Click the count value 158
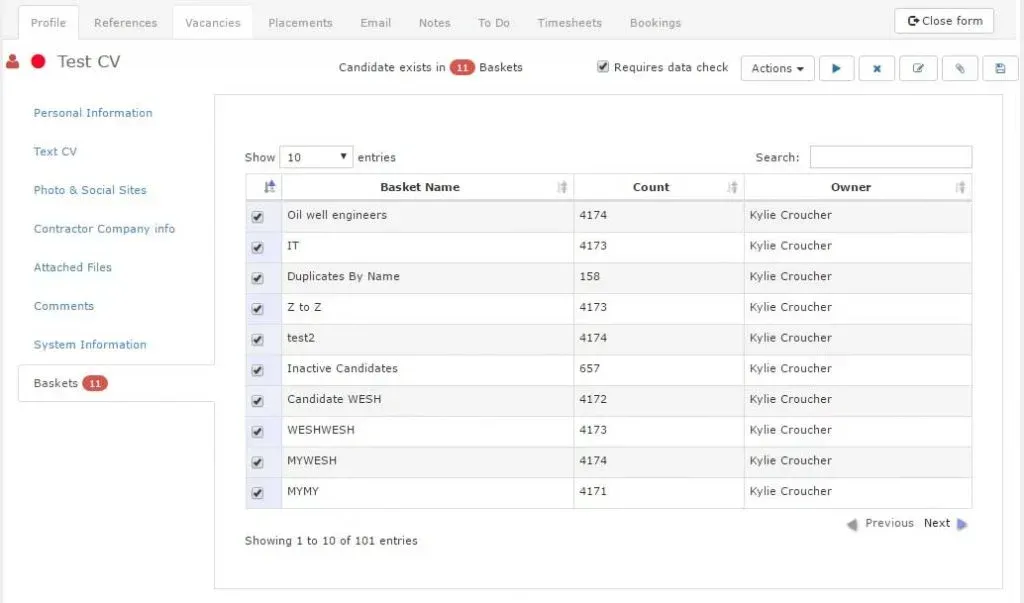Image resolution: width=1024 pixels, height=603 pixels. pos(590,276)
